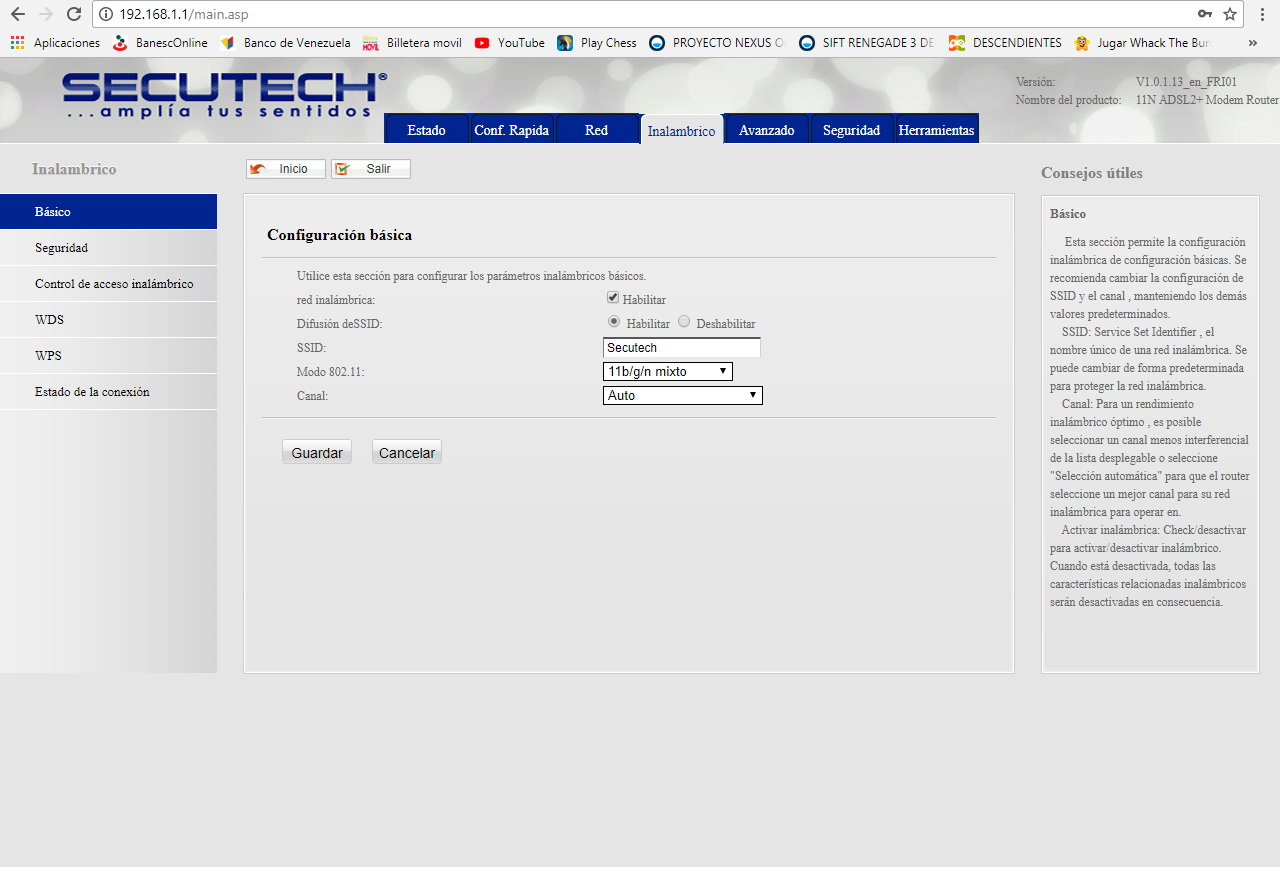Click the SSID input field
The image size is (1280, 877).
(x=681, y=347)
